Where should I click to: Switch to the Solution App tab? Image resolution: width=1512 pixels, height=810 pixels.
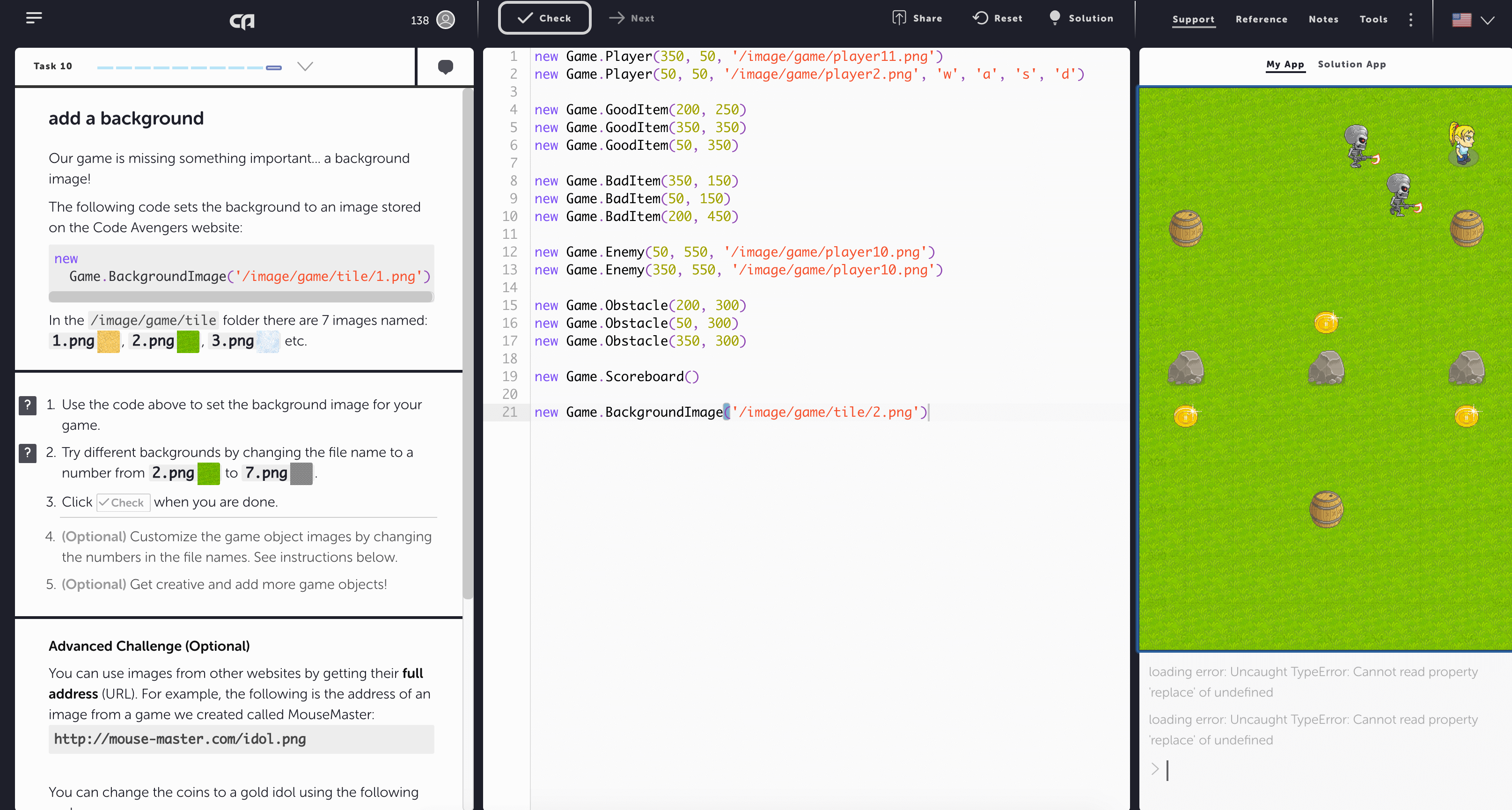click(1352, 64)
